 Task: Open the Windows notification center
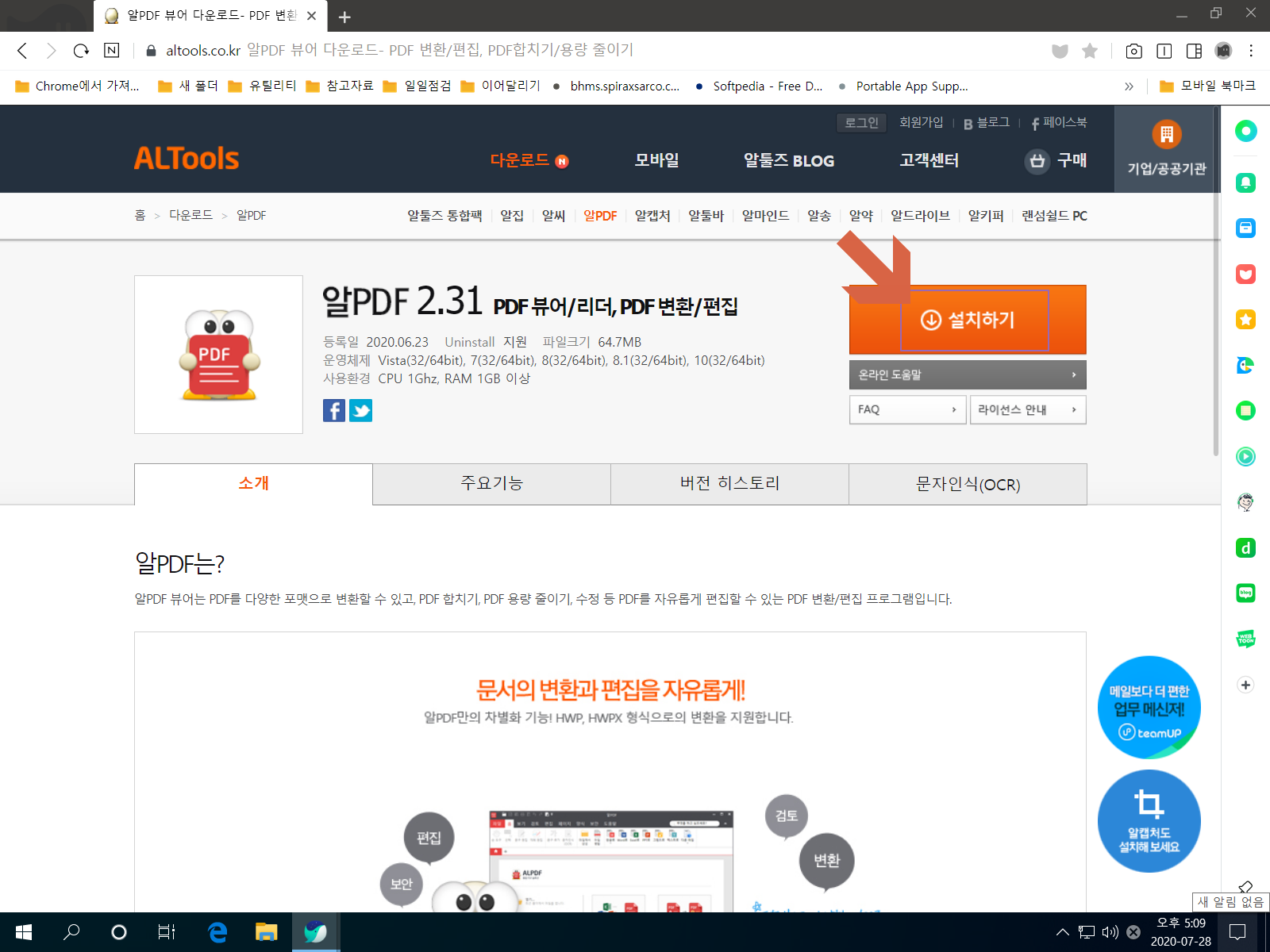(x=1237, y=932)
